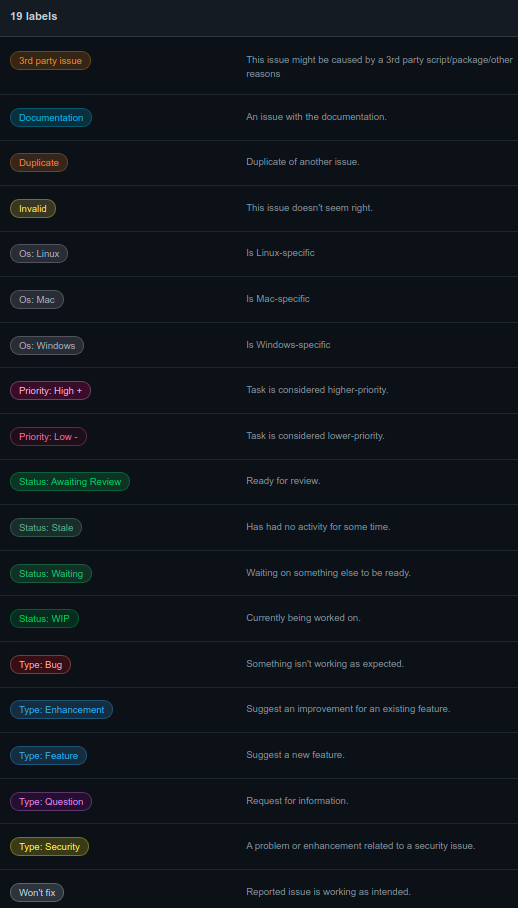Screen dimensions: 518x908
Task: Click the Status: Stale label
Action: [x=46, y=528]
